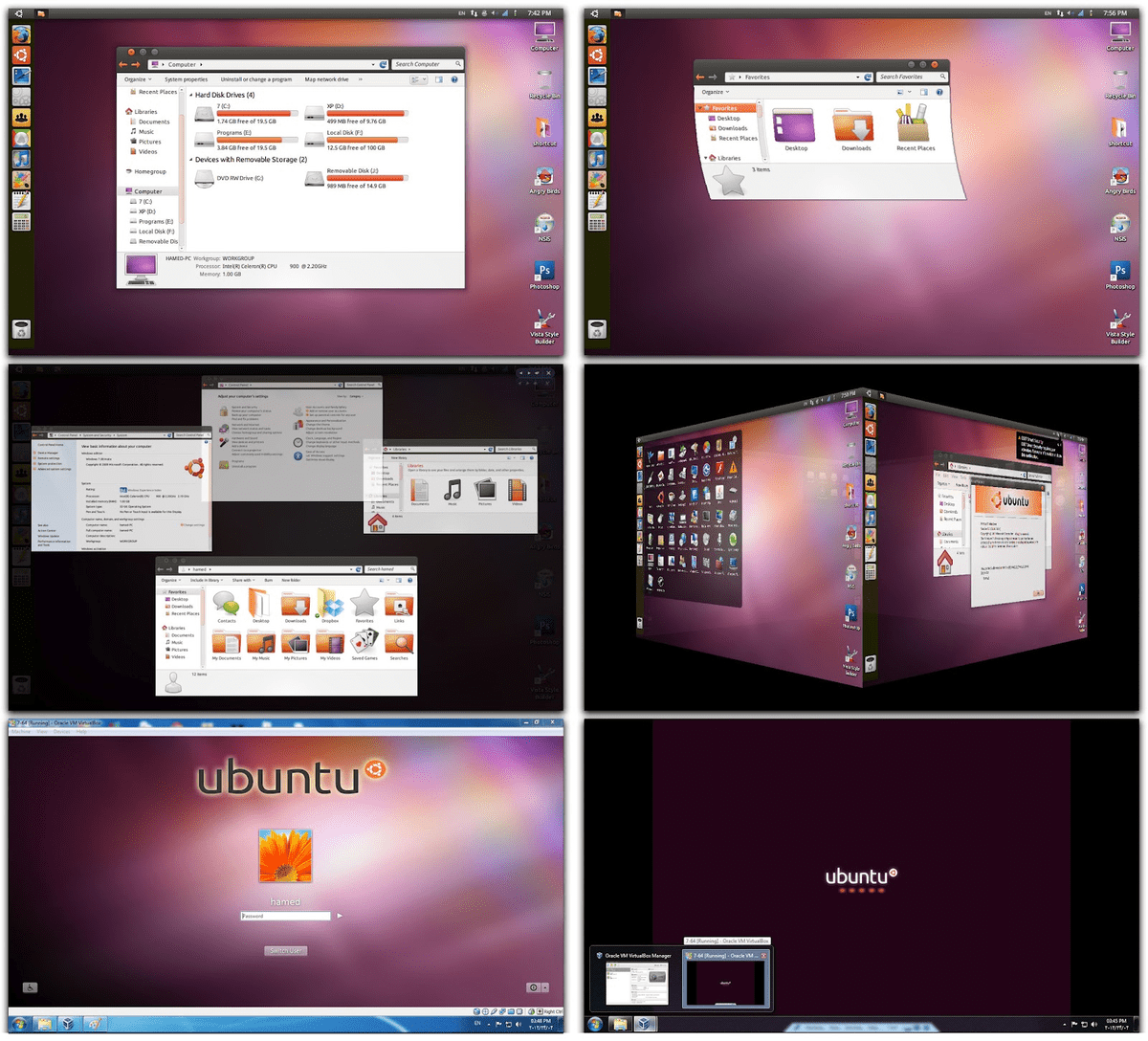
Task: Open the Ubuntu logo icon in the launcher
Action: 21,55
